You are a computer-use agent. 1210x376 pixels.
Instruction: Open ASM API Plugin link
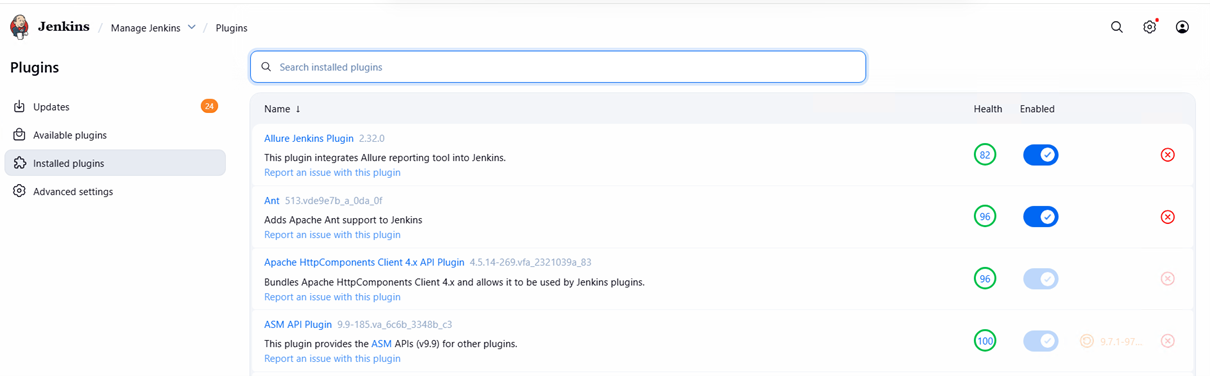298,324
